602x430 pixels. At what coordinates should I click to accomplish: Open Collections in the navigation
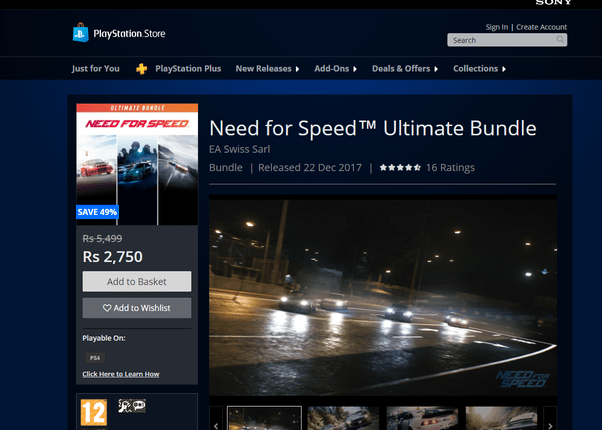[475, 69]
